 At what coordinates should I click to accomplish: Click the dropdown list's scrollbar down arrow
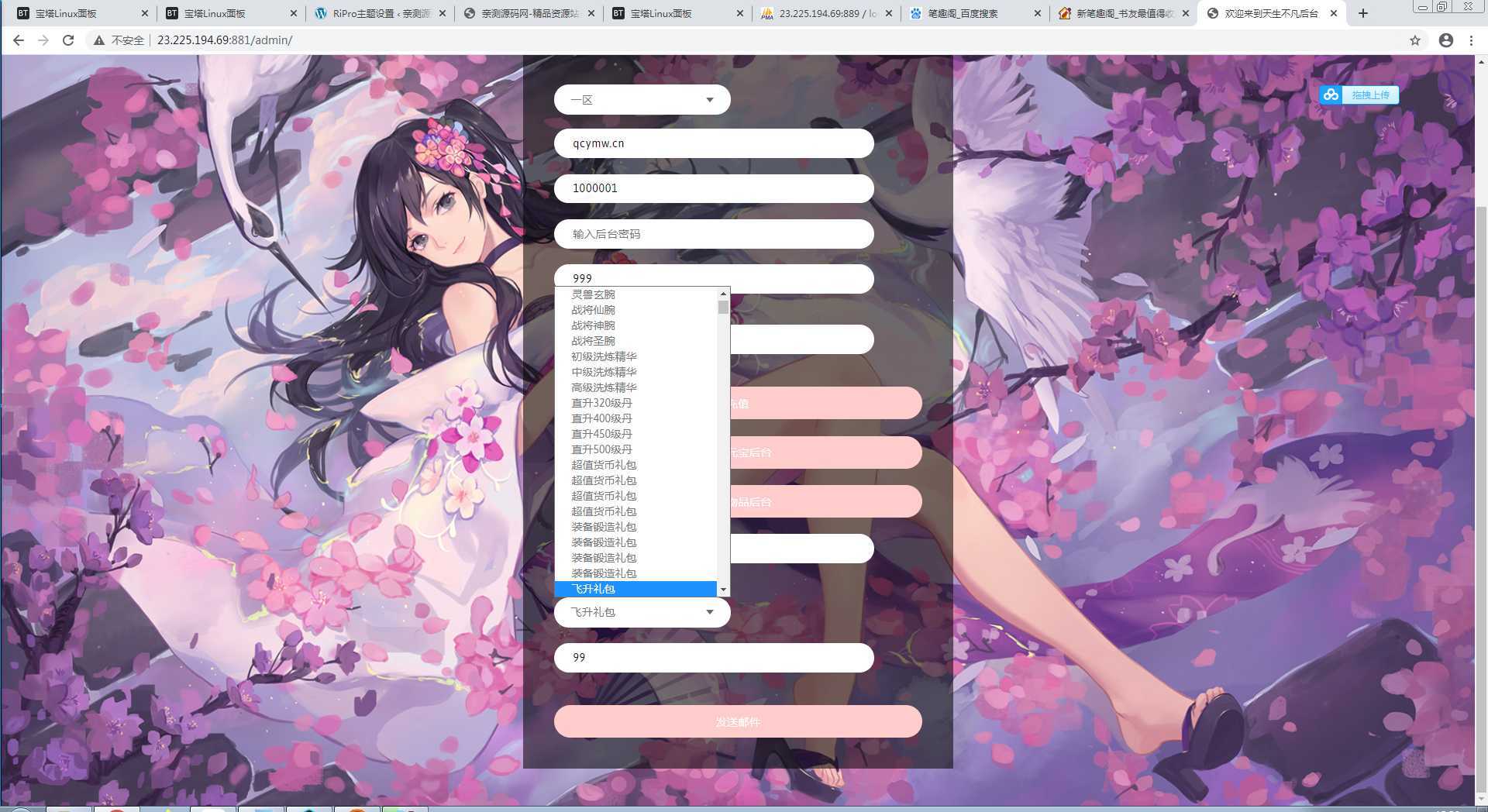coord(723,590)
